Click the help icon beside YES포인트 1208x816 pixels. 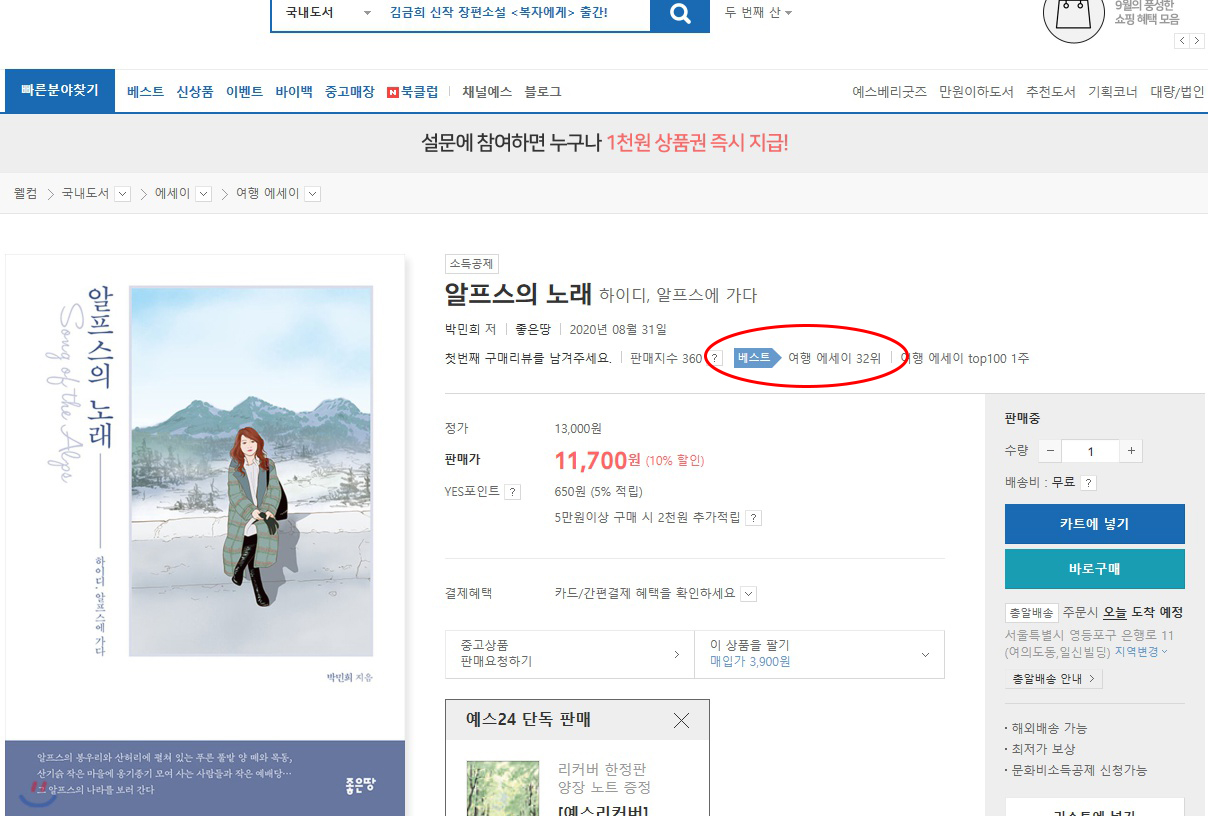point(513,492)
